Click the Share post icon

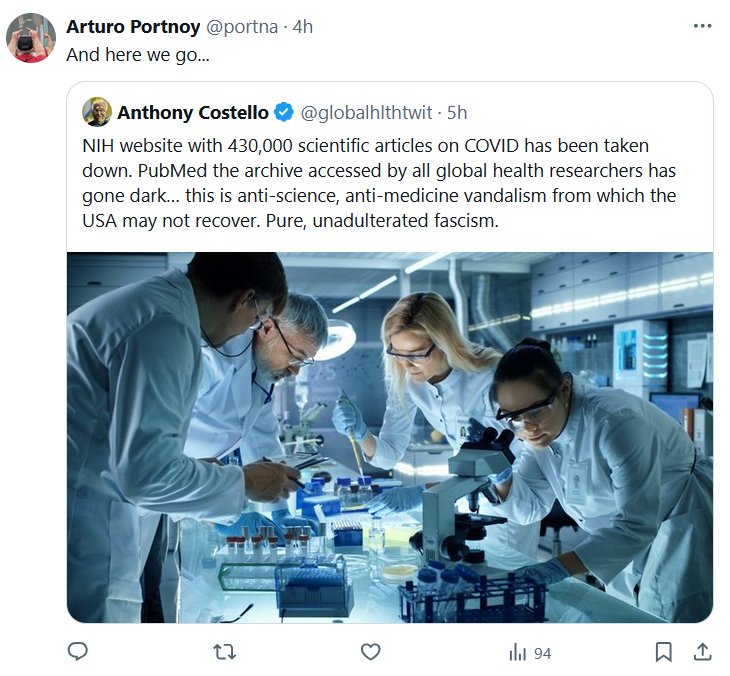[703, 652]
